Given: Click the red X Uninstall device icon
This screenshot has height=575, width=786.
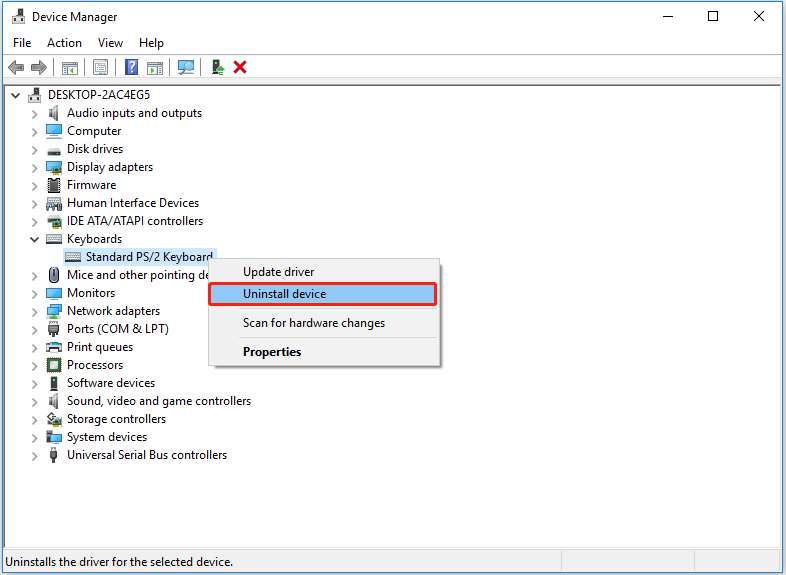Looking at the screenshot, I should click(x=240, y=67).
